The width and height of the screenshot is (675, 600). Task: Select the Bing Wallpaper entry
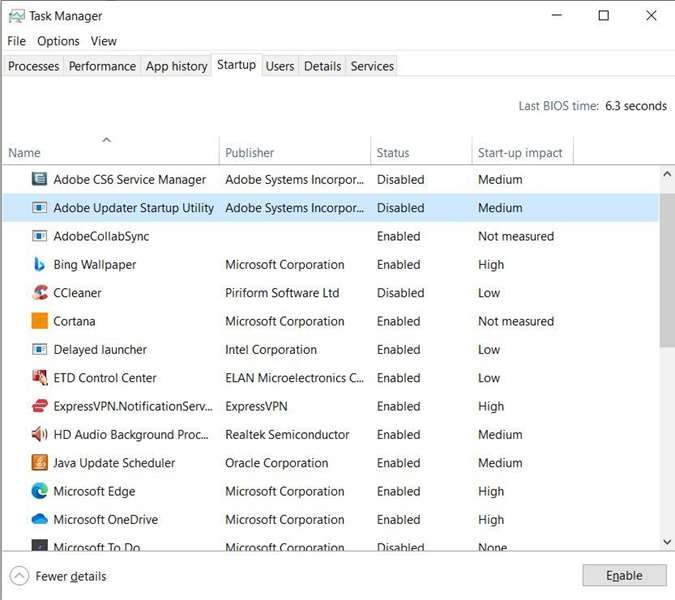(95, 265)
